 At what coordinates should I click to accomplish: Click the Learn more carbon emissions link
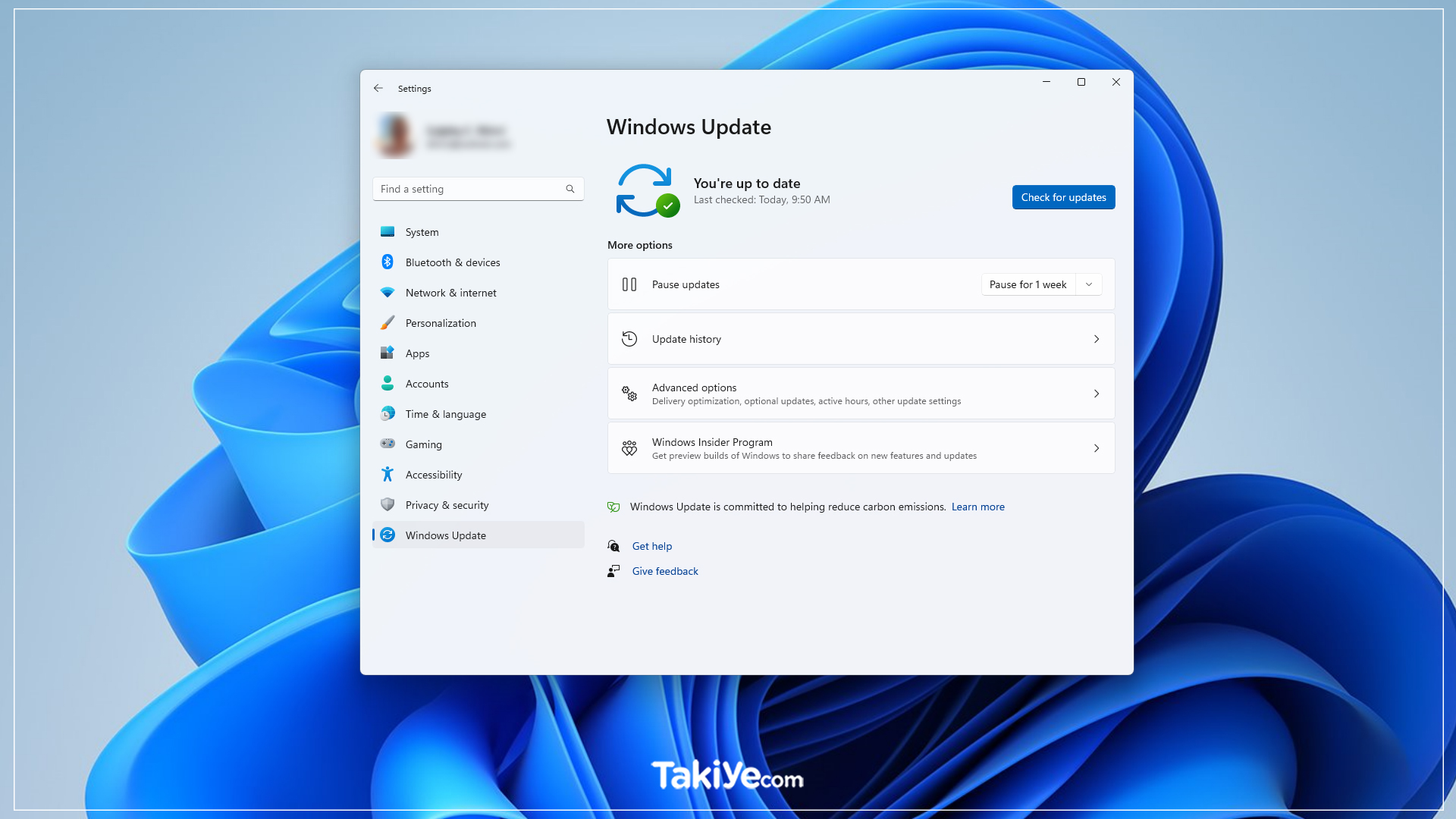977,506
